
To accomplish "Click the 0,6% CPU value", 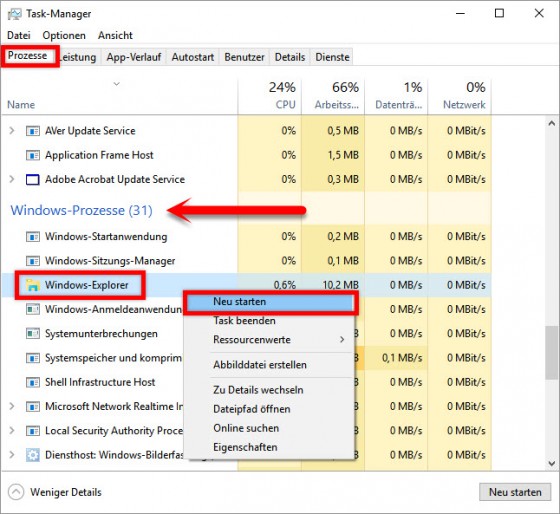I will [x=285, y=285].
